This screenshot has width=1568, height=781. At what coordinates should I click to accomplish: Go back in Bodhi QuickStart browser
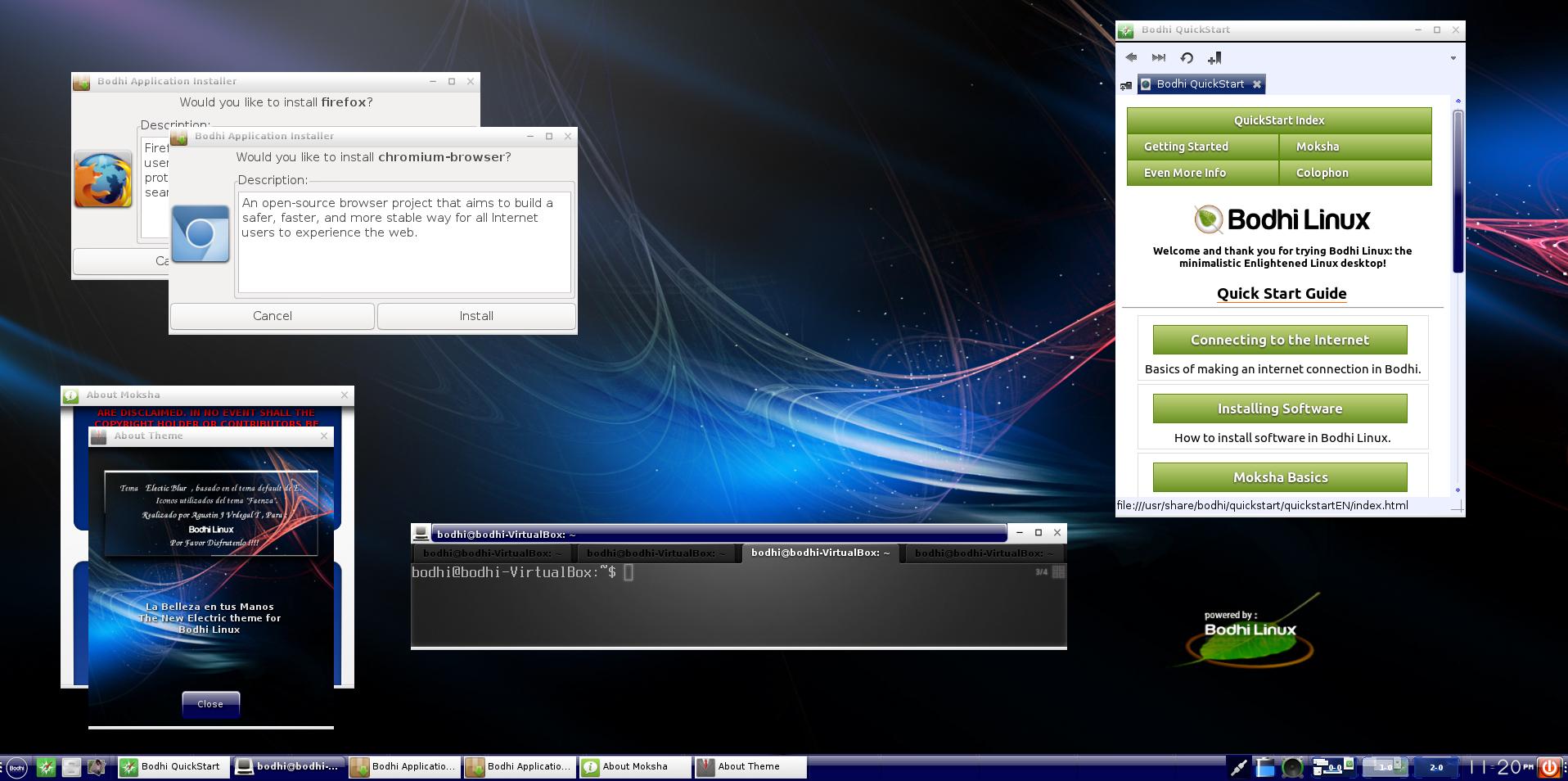pyautogui.click(x=1131, y=57)
